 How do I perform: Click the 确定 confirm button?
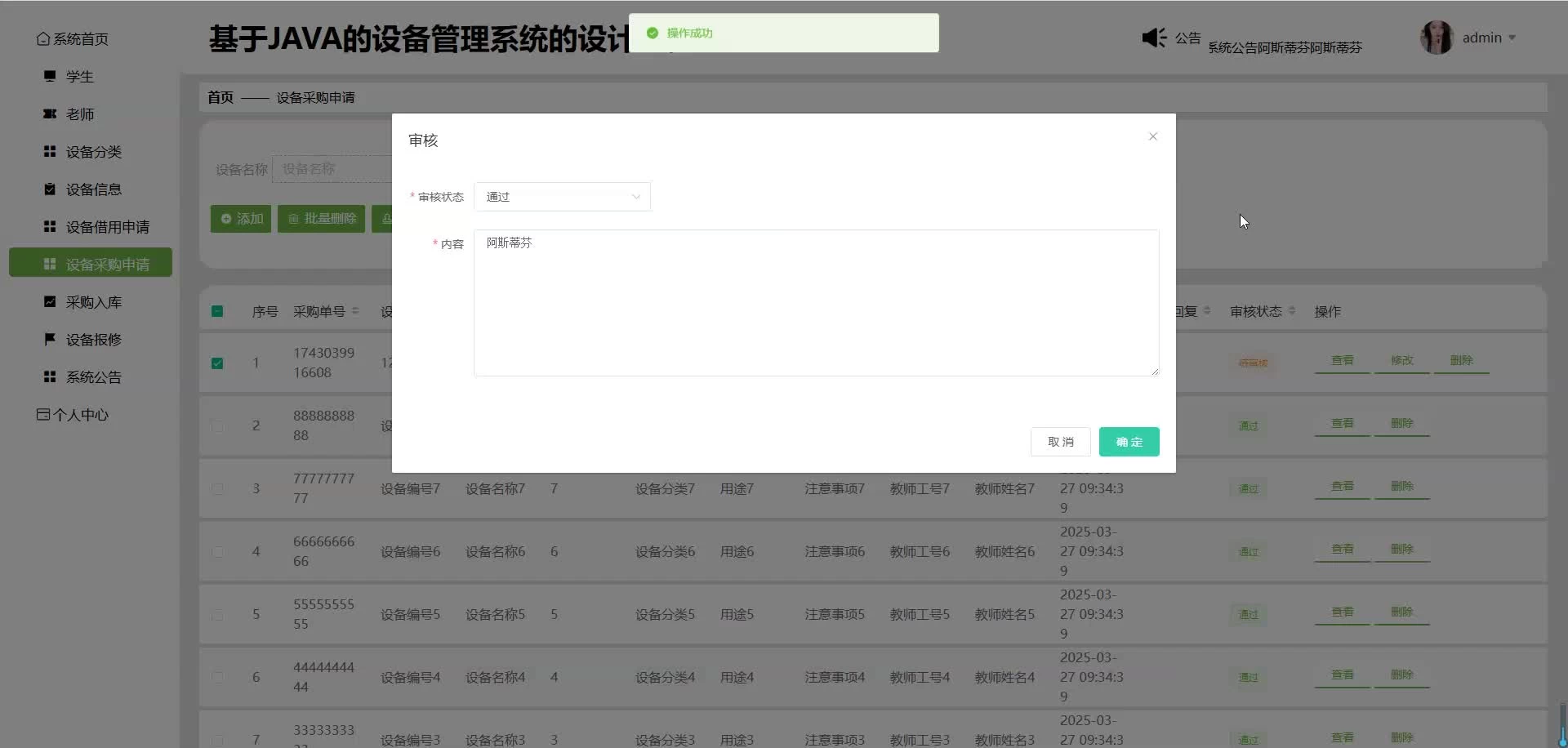(1129, 442)
